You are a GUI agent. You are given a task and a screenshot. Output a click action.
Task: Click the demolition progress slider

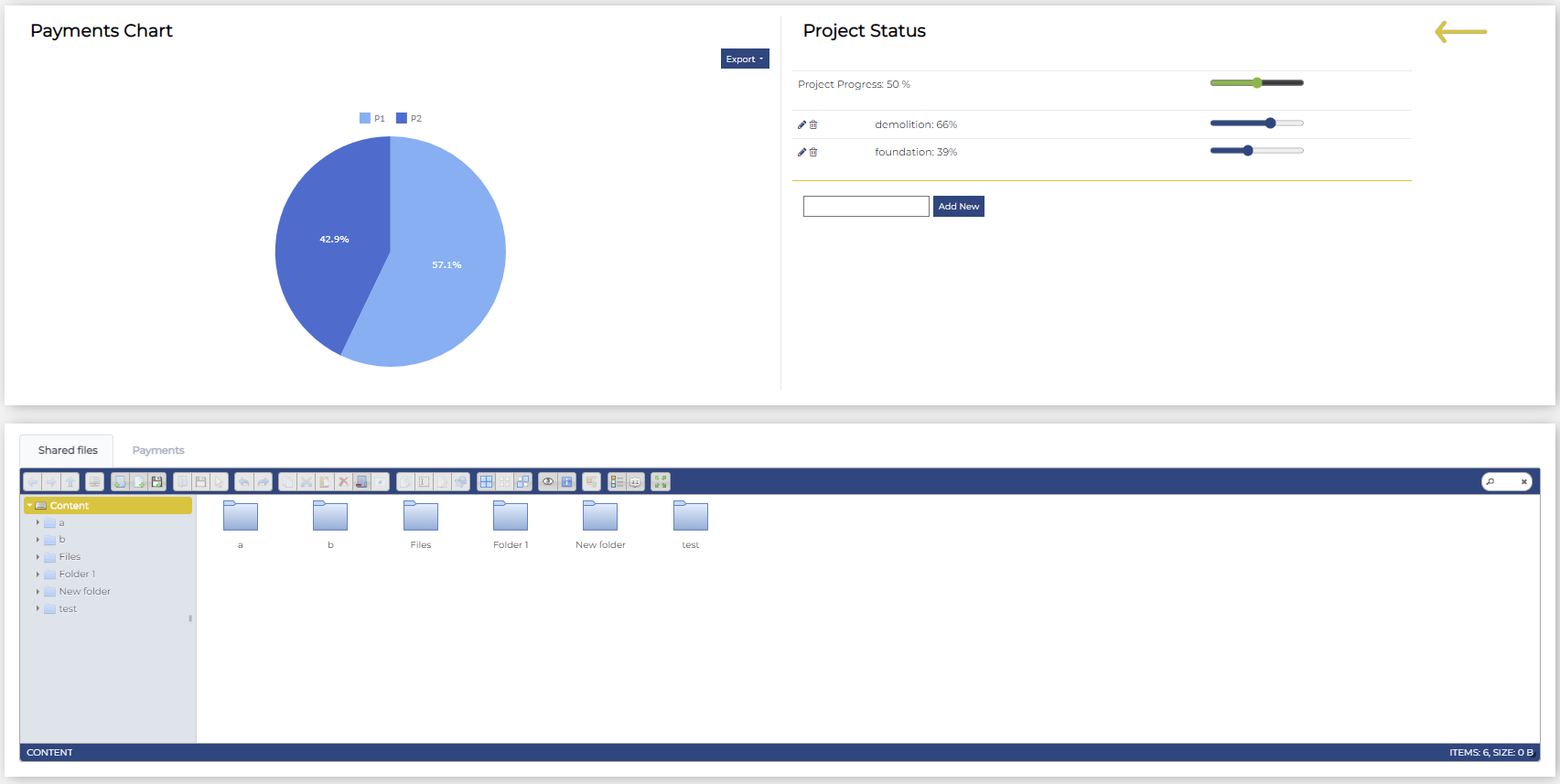(x=1256, y=124)
